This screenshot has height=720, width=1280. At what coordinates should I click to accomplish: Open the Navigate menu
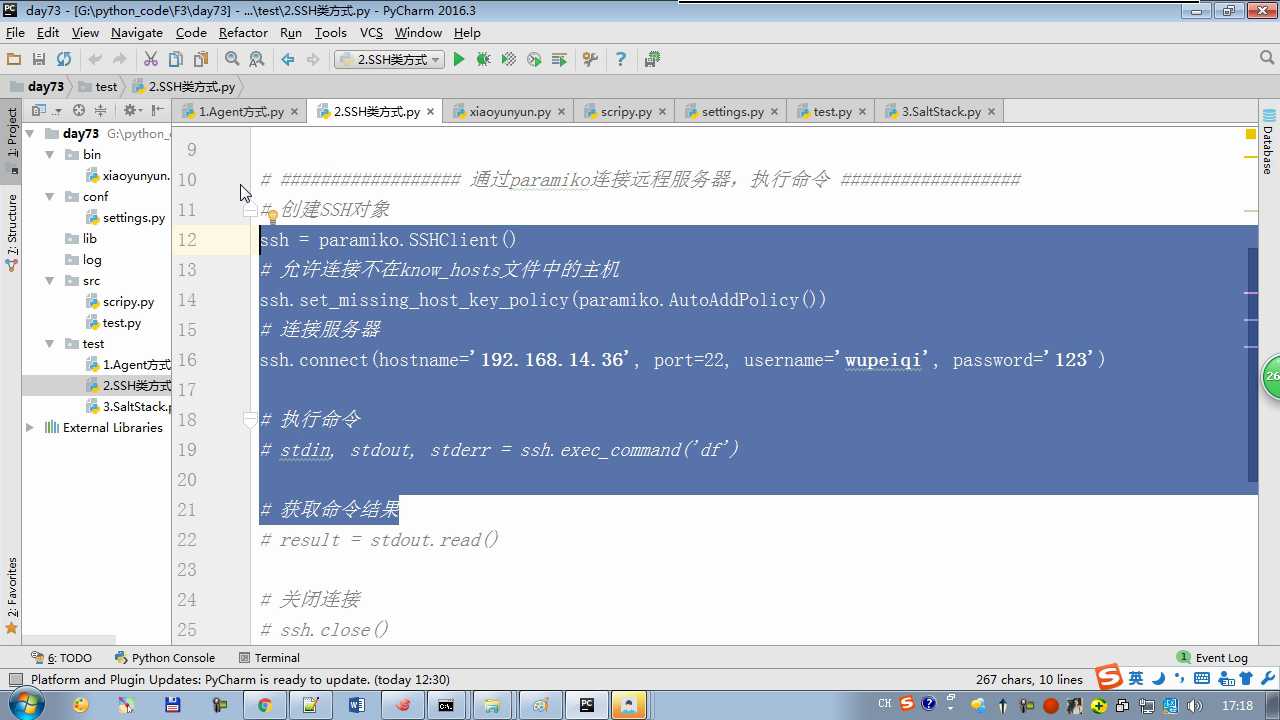(137, 33)
